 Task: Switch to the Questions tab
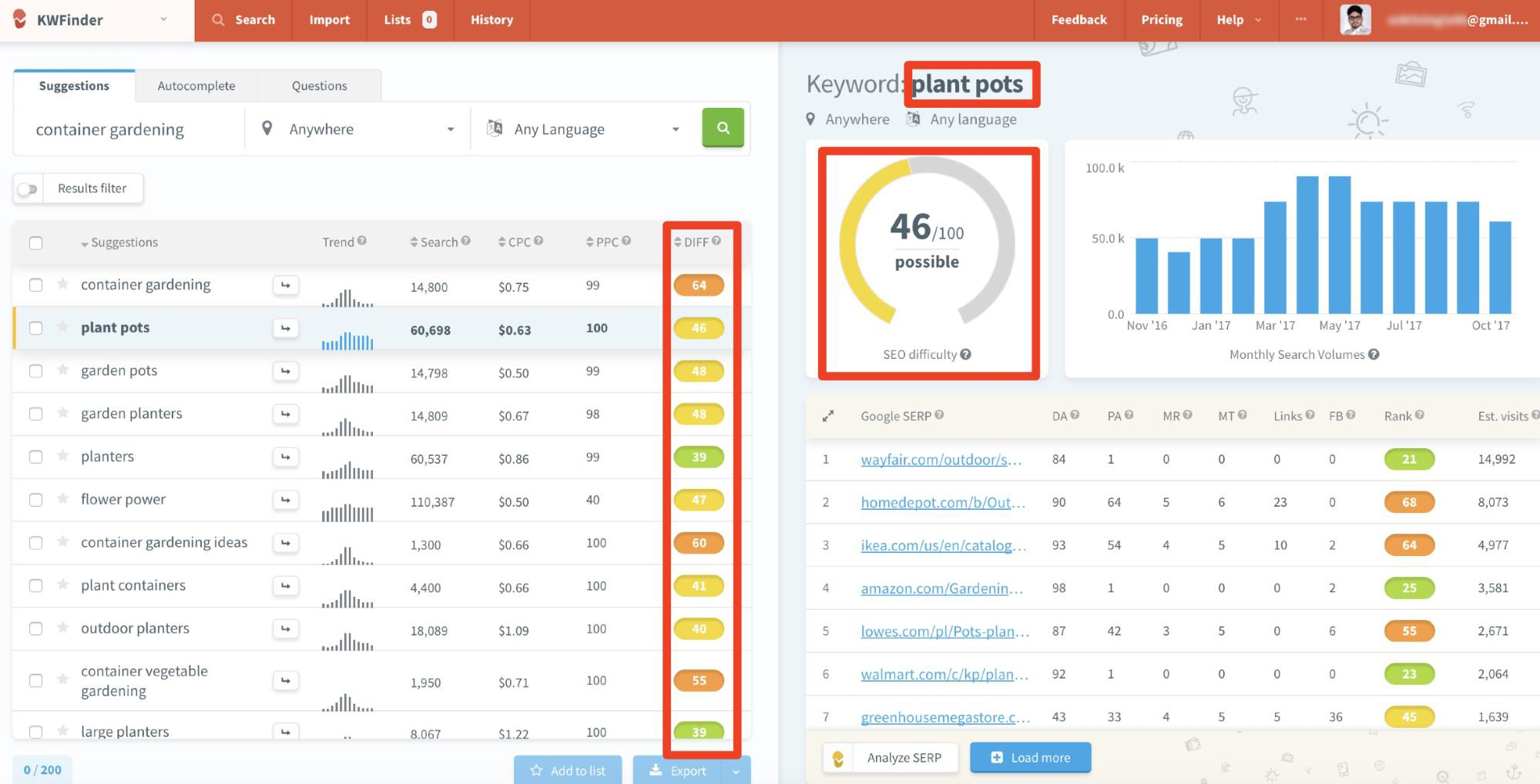318,85
